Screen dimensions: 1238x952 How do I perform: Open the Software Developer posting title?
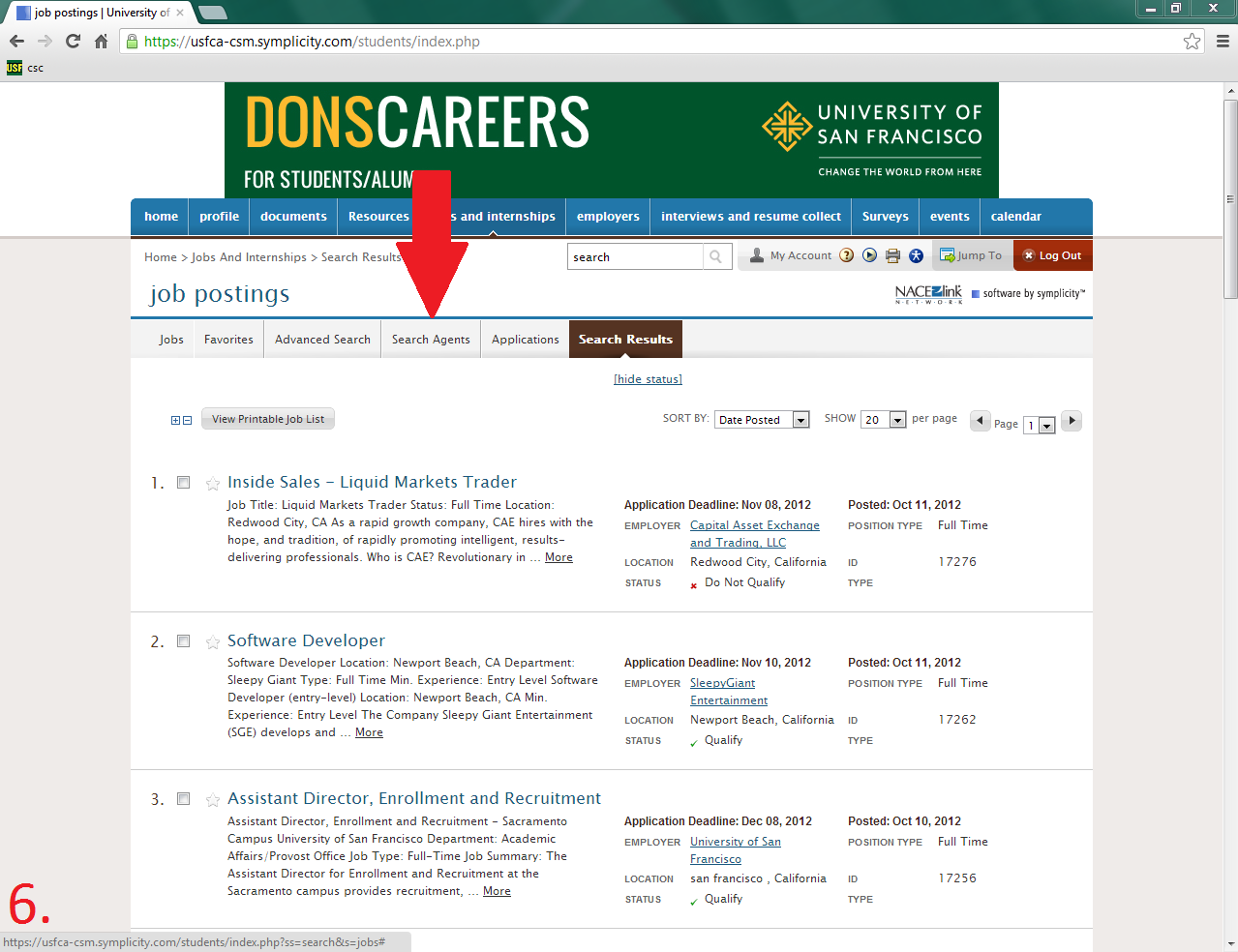tap(306, 640)
